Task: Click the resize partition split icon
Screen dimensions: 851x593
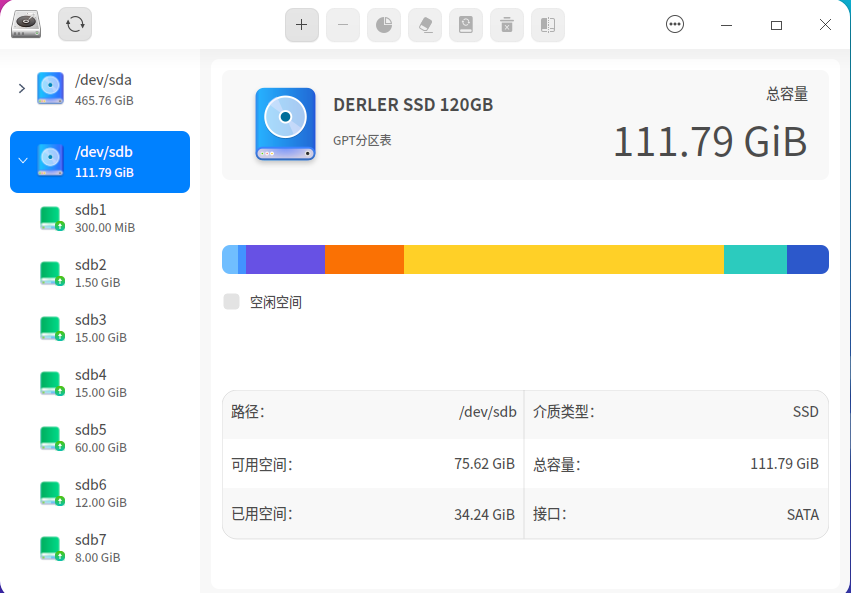Action: 548,25
